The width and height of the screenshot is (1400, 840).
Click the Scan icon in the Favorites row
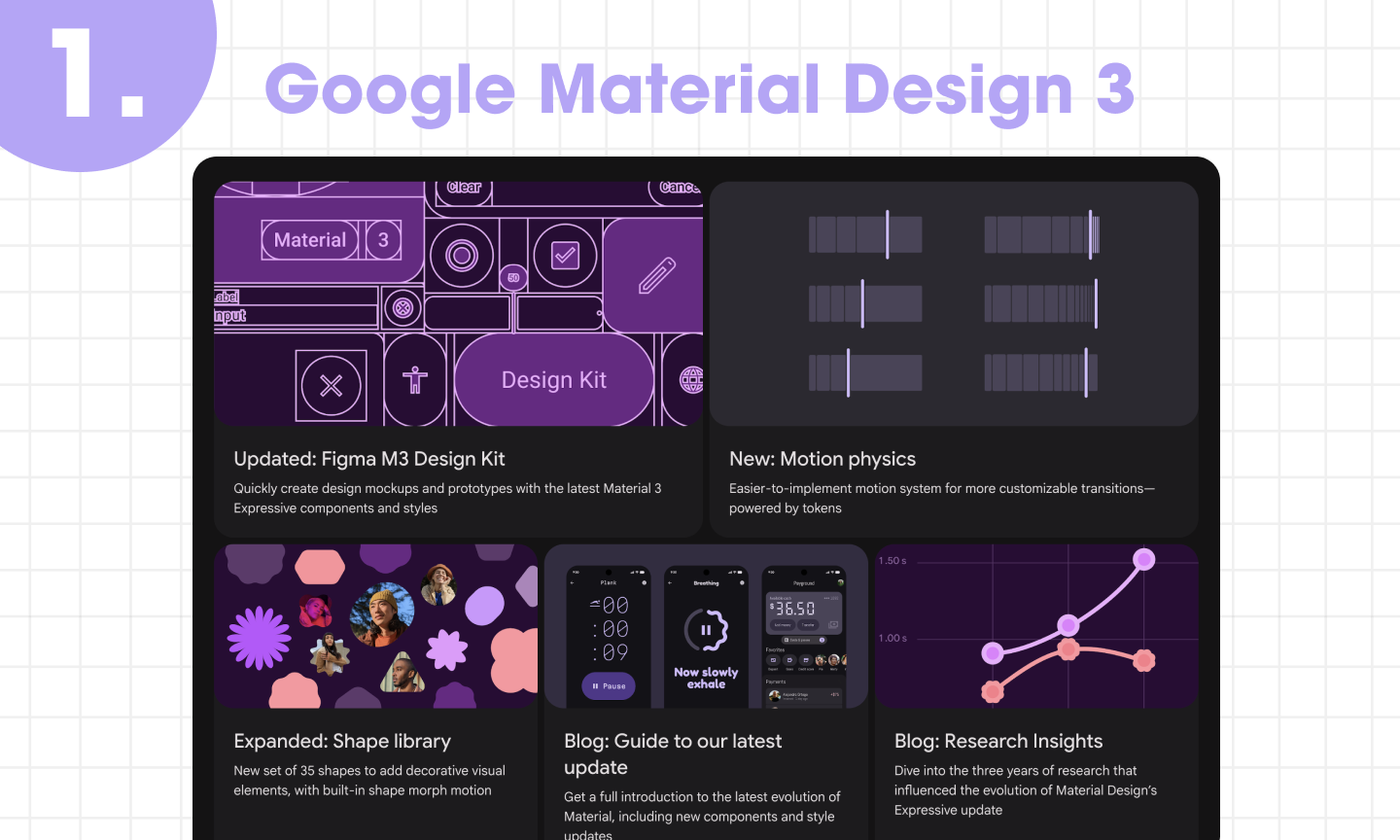pyautogui.click(x=788, y=661)
